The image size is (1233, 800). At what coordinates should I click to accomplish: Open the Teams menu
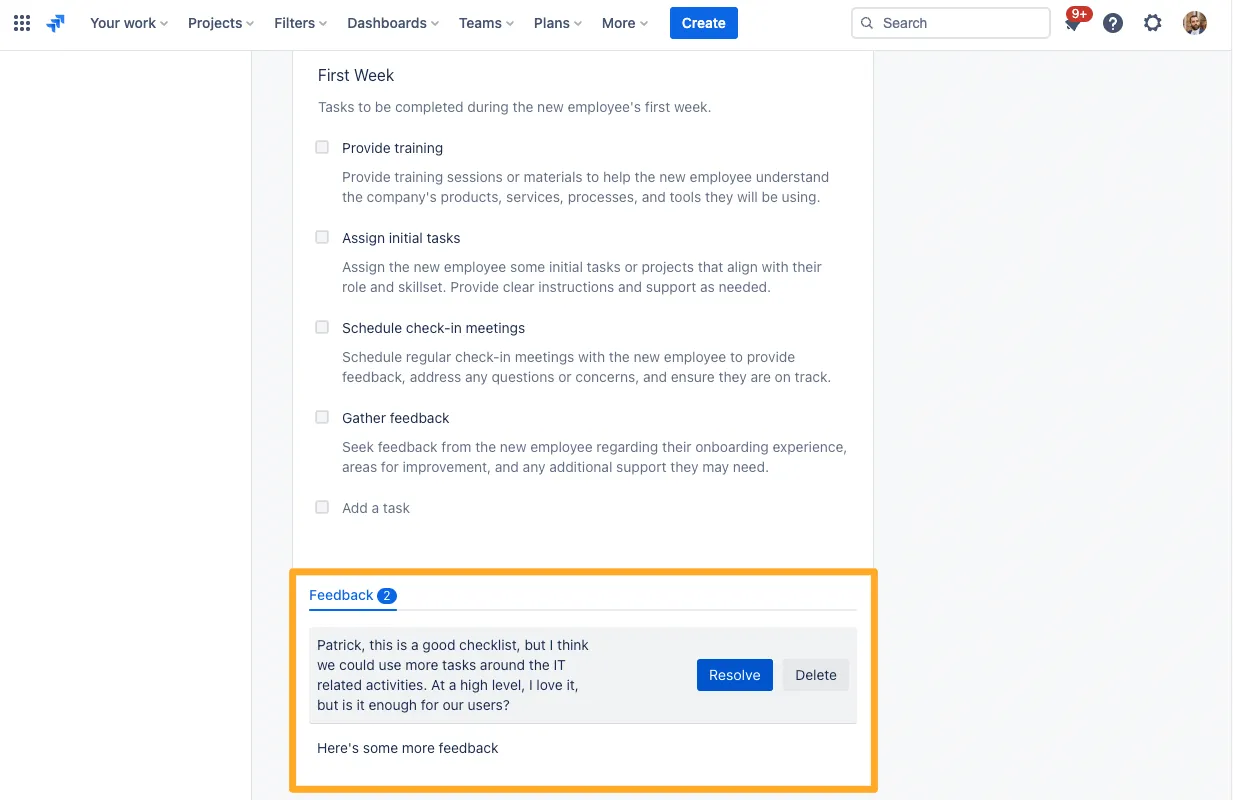point(486,23)
